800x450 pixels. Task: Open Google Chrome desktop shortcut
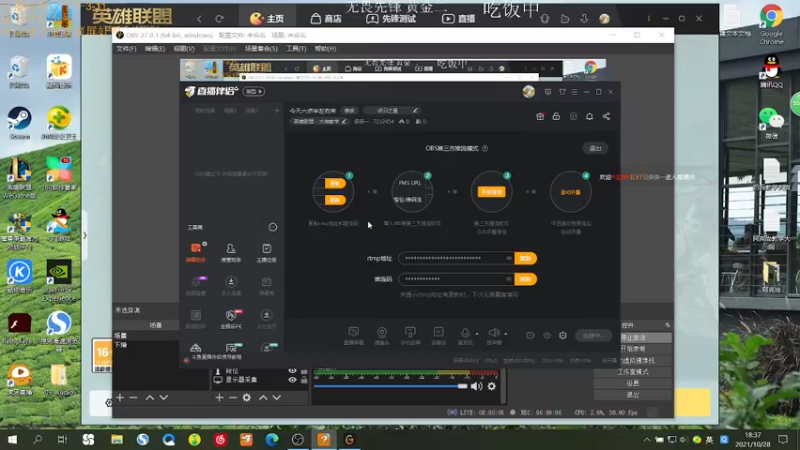point(771,24)
